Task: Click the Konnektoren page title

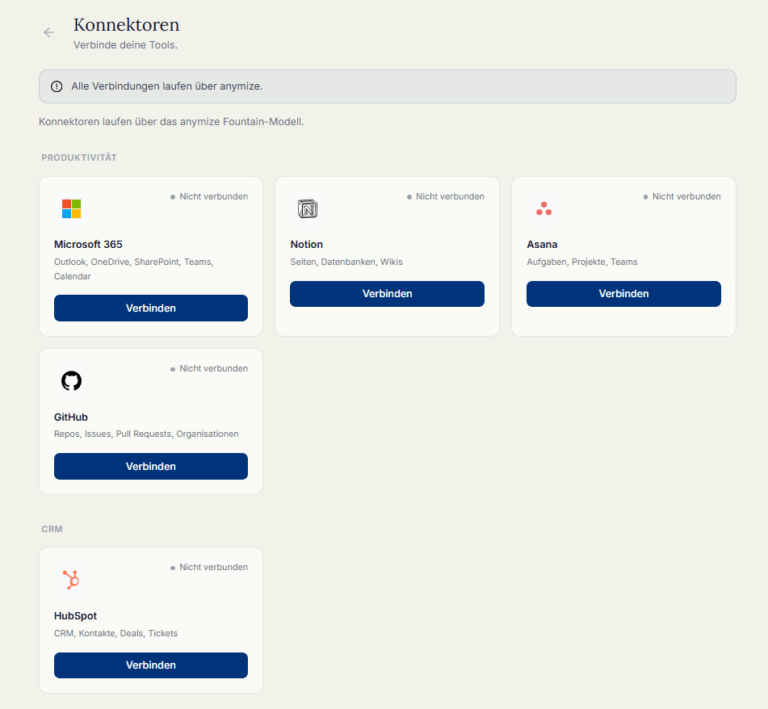Action: [x=126, y=24]
